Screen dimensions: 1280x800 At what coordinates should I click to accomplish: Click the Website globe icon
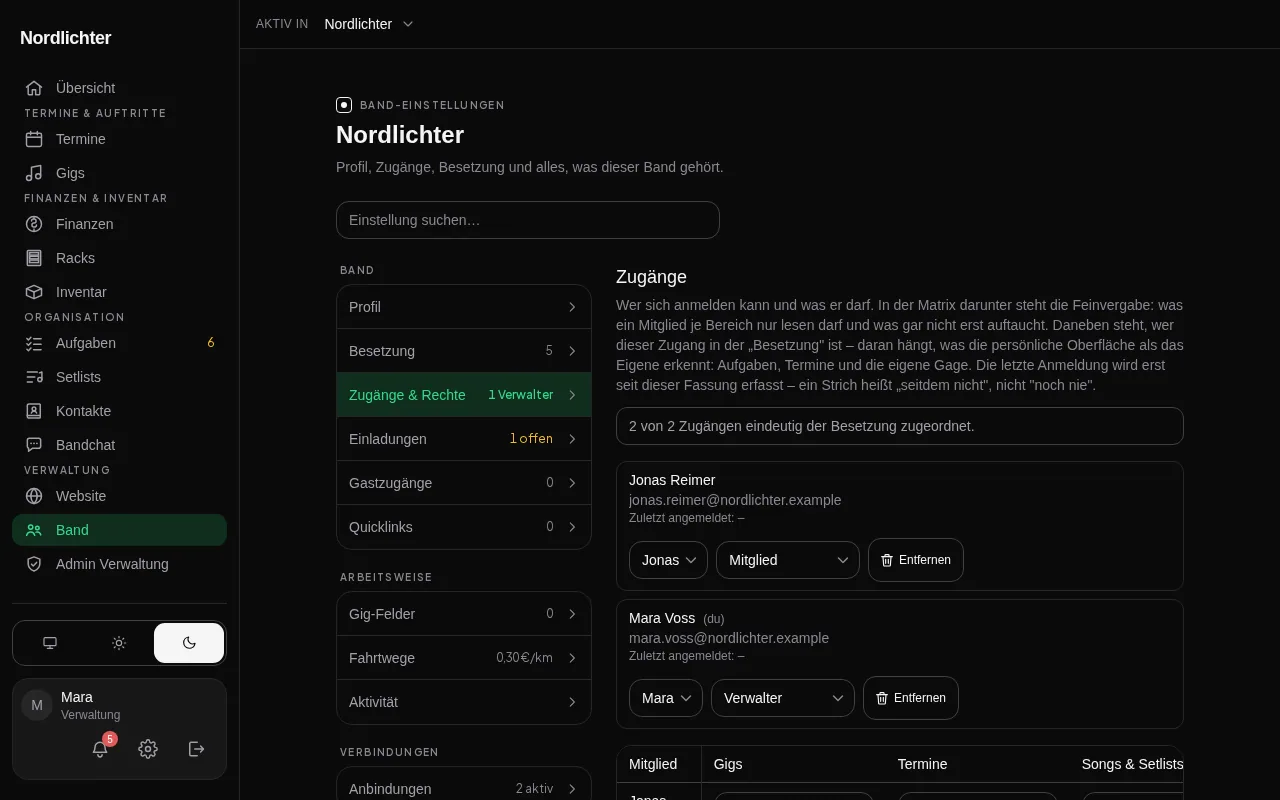pos(34,496)
